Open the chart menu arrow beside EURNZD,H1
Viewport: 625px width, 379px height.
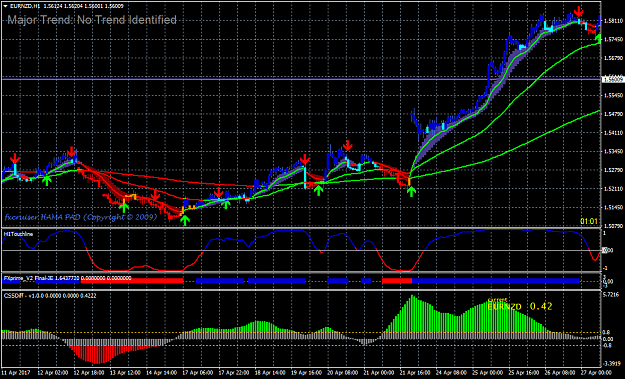click(6, 6)
